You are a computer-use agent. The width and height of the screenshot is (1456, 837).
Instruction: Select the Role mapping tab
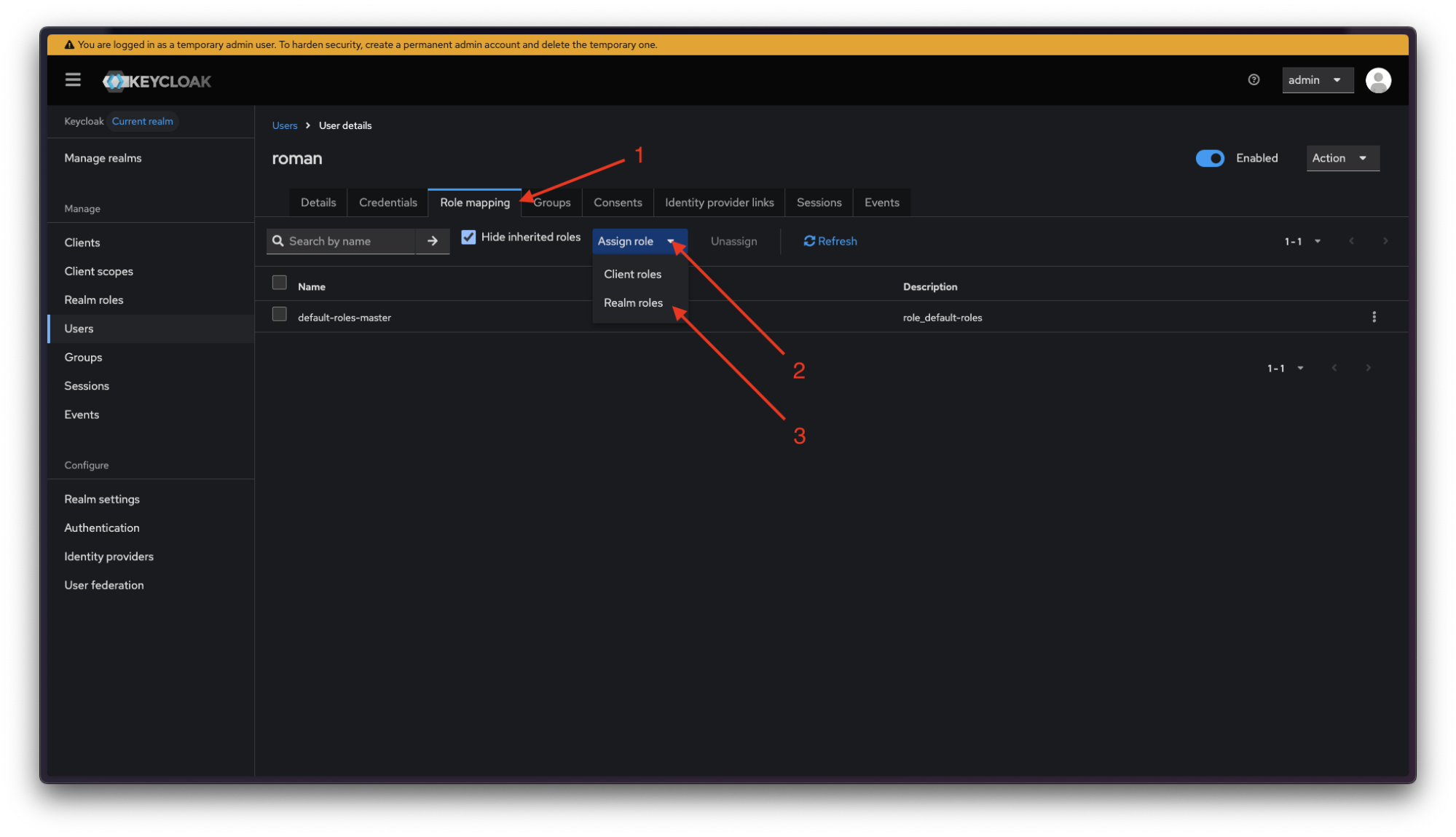pos(475,203)
